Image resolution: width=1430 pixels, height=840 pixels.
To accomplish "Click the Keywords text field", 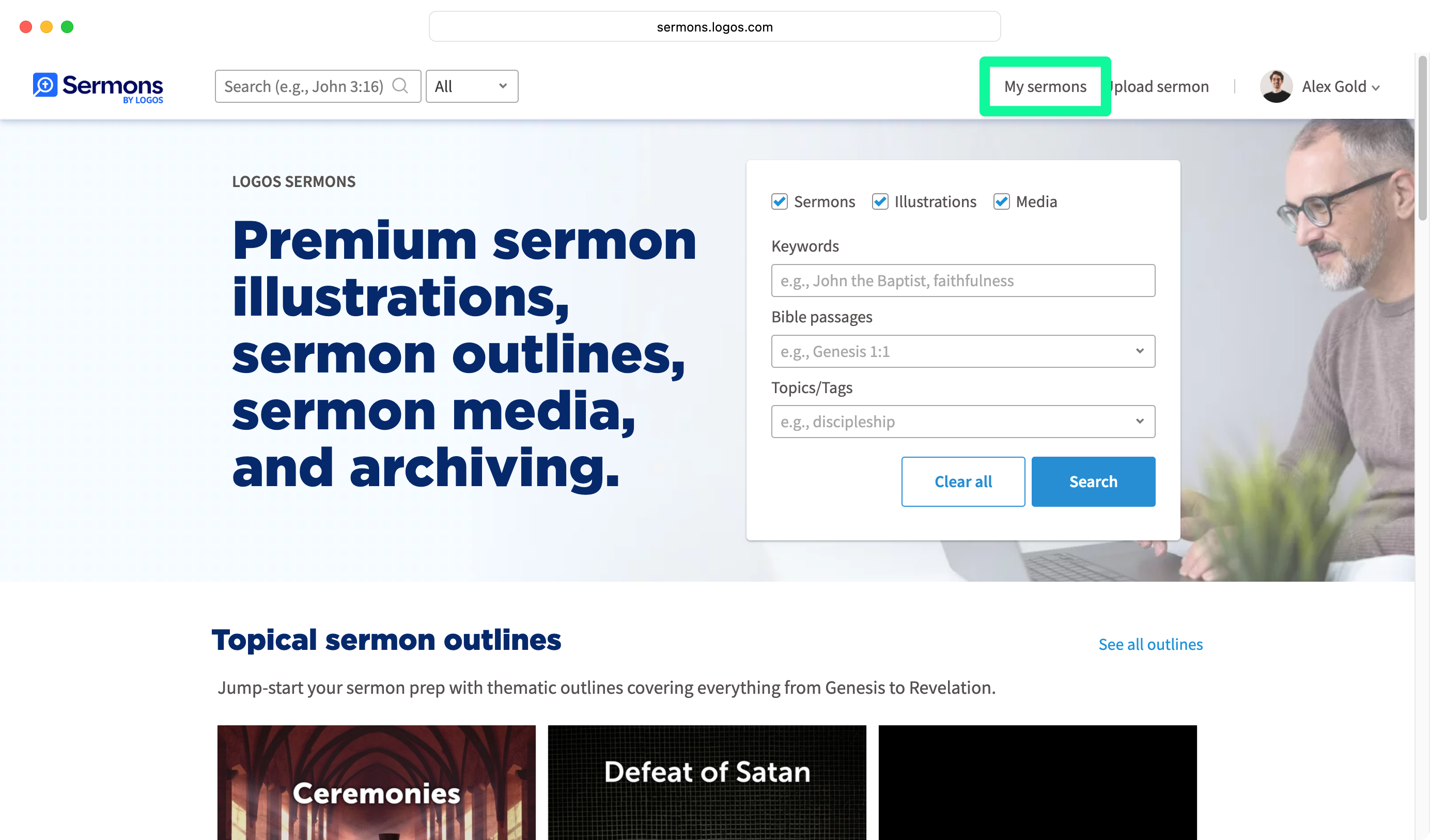I will 962,281.
